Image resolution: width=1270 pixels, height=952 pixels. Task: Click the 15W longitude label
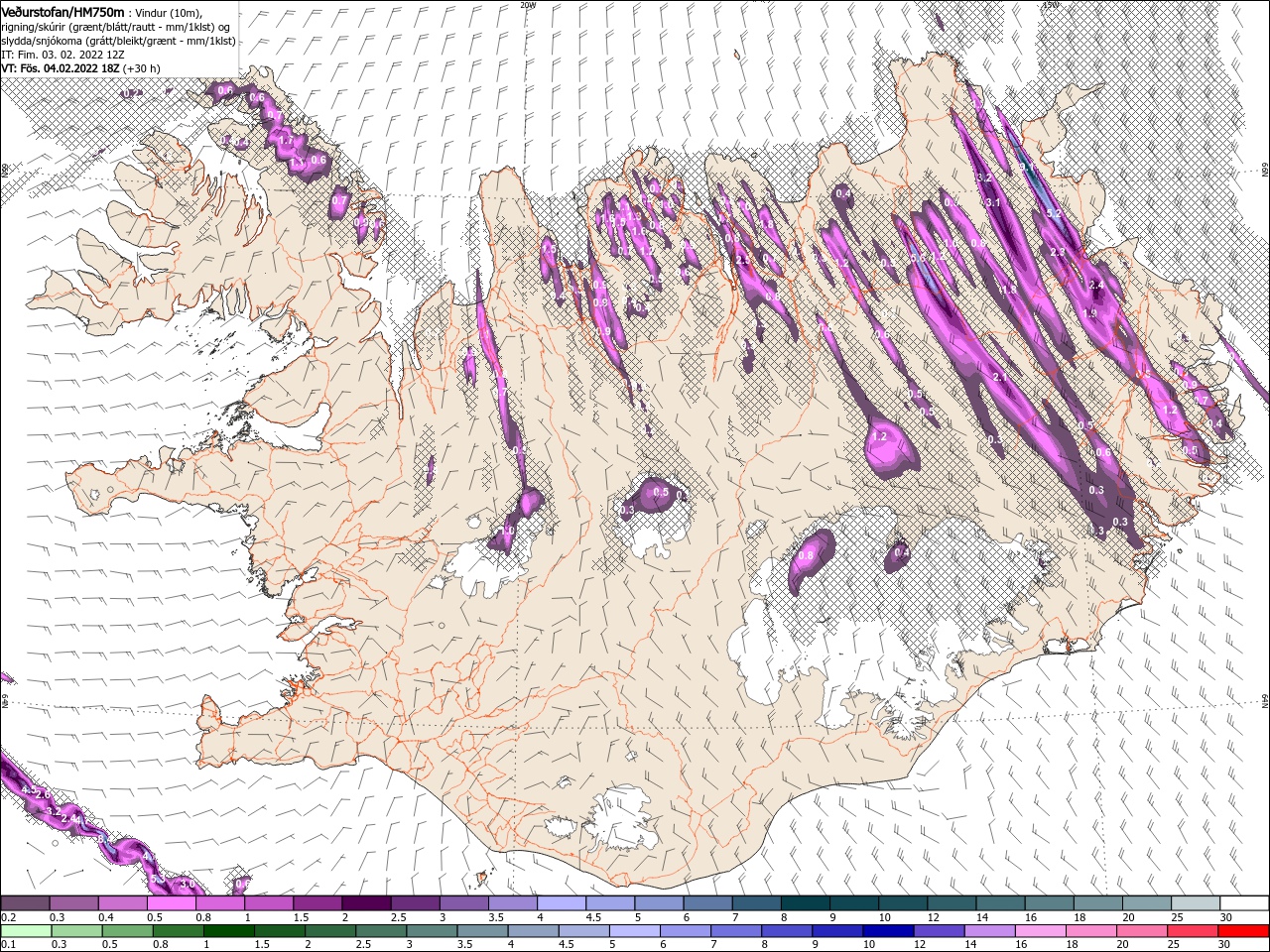pyautogui.click(x=1051, y=5)
